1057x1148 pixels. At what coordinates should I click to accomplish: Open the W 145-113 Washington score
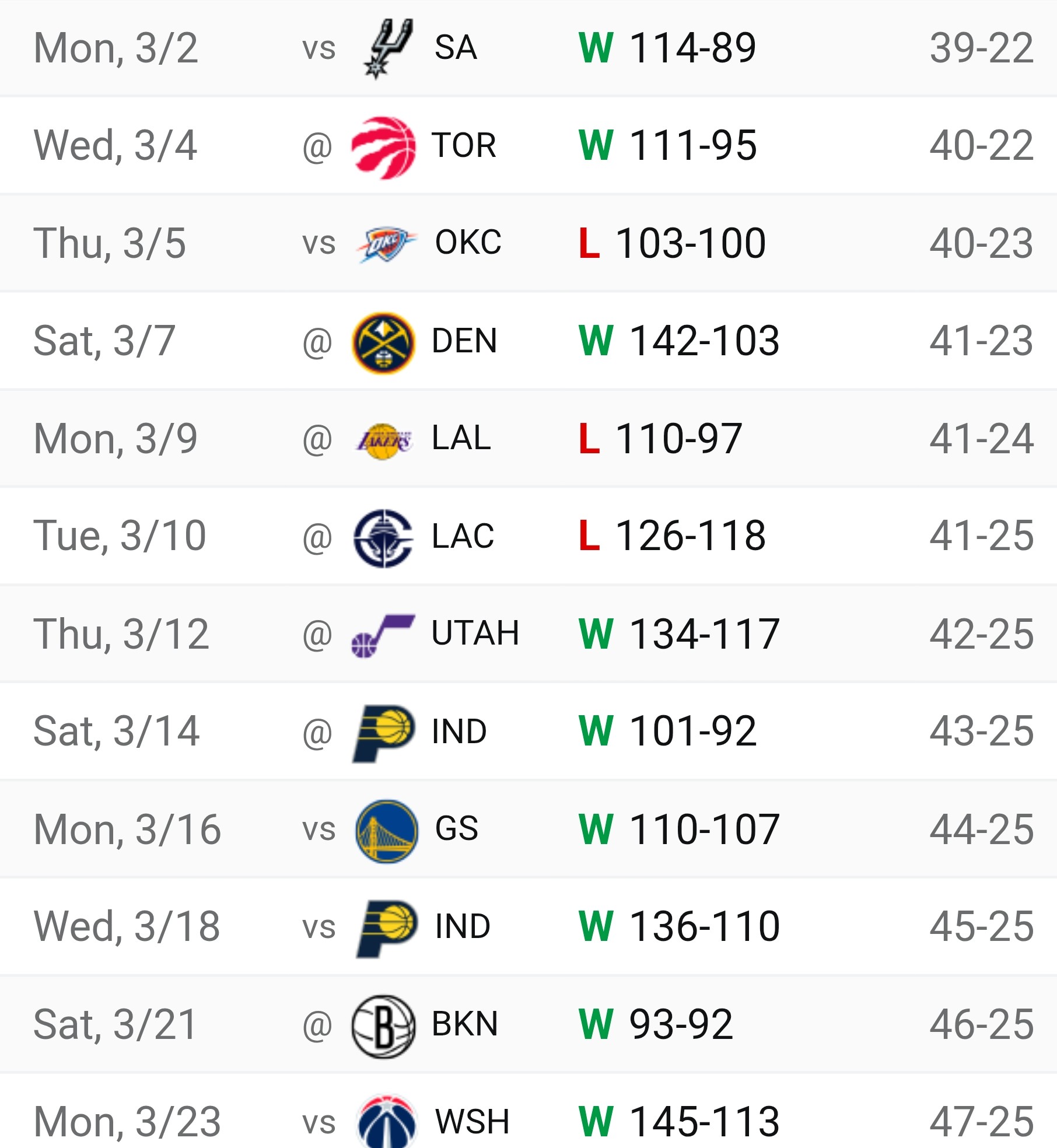click(679, 1122)
